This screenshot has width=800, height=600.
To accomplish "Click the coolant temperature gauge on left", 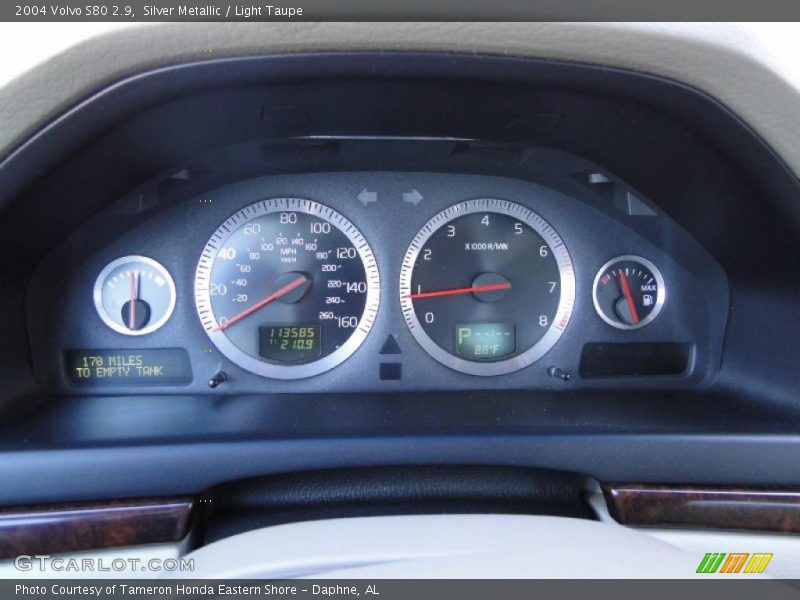I will 135,295.
